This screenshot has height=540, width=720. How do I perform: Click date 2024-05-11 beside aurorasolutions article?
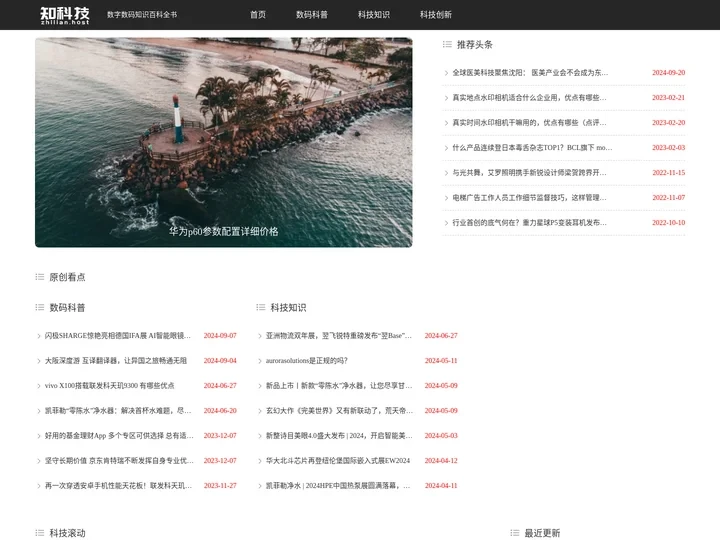click(441, 361)
